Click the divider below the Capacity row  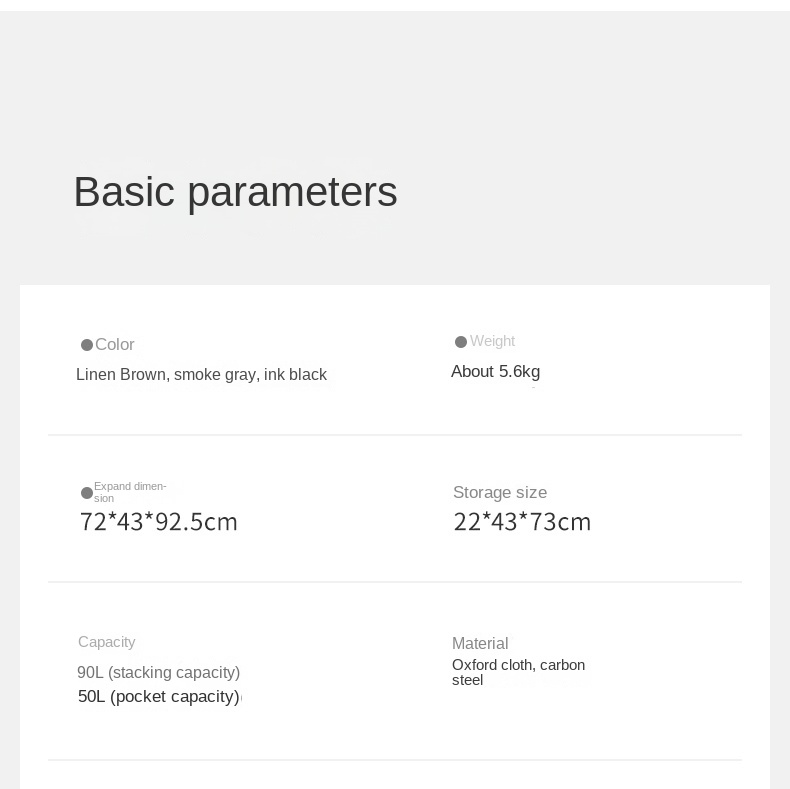click(x=395, y=760)
